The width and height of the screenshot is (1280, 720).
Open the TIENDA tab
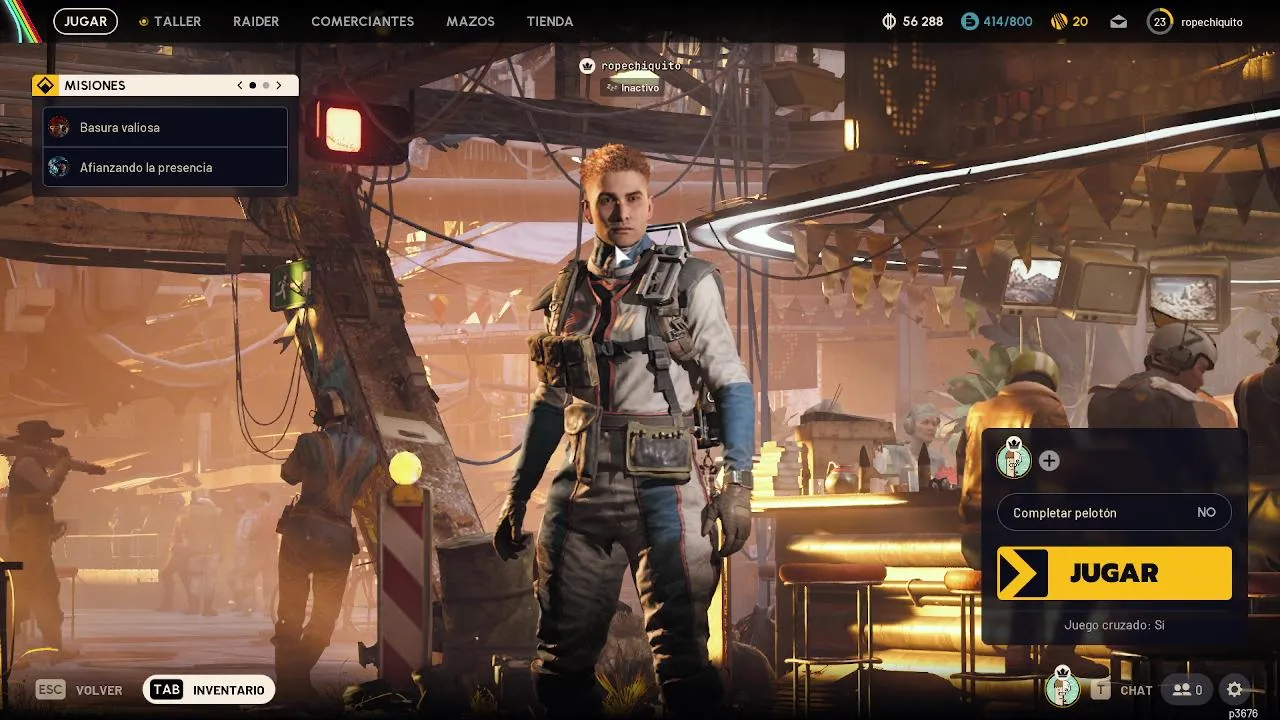click(x=550, y=21)
